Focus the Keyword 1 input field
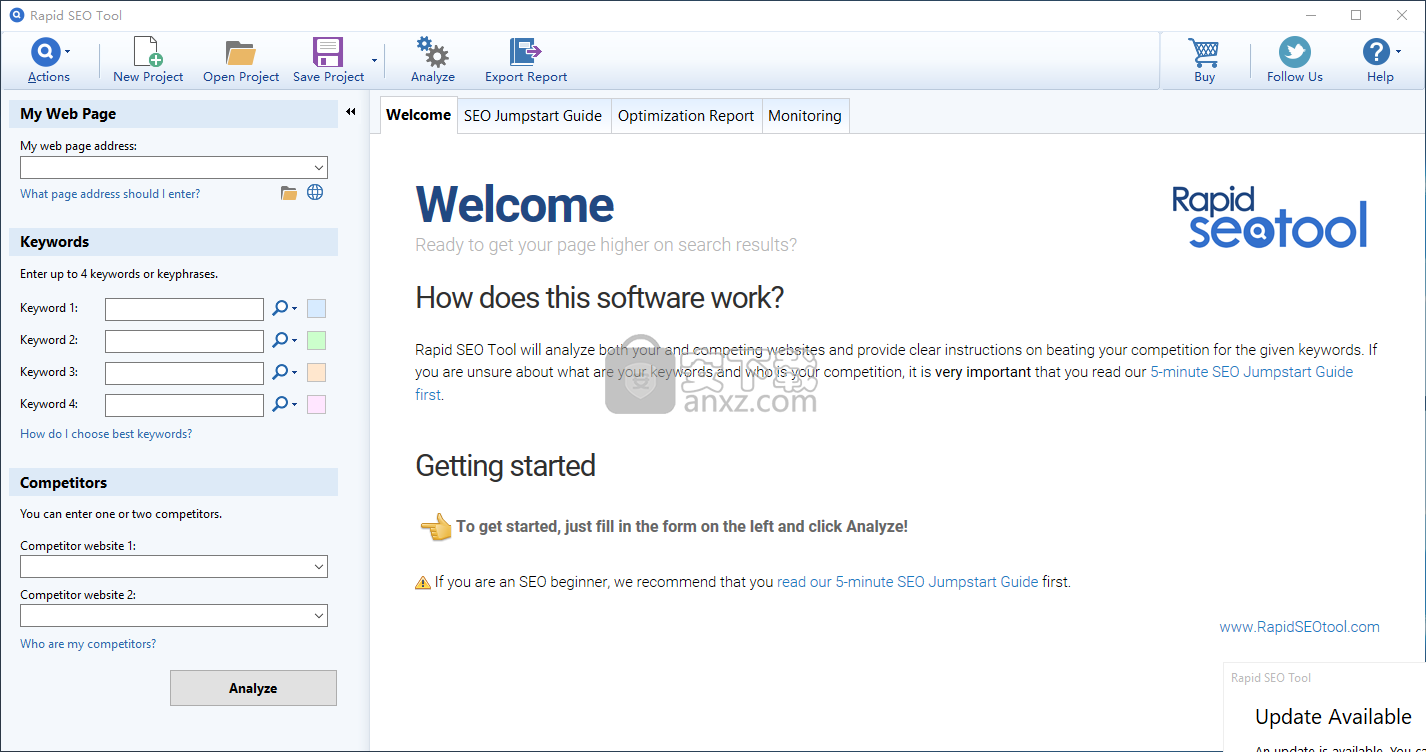This screenshot has width=1426, height=752. tap(184, 309)
